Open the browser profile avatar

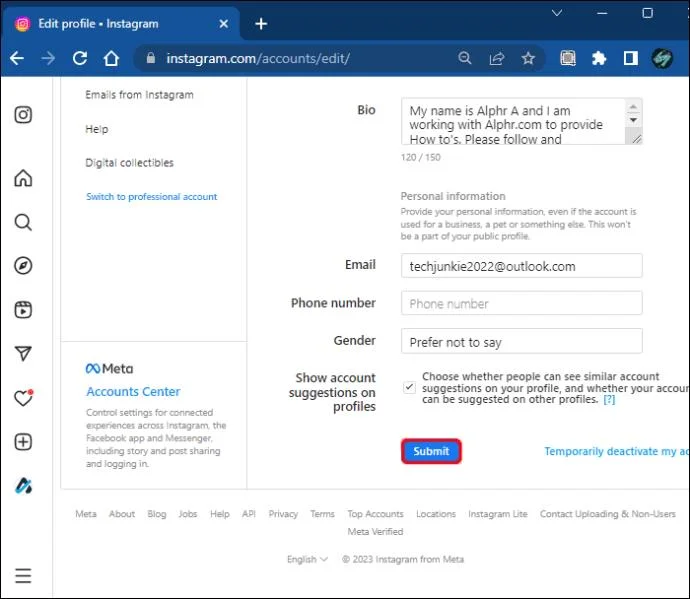tap(662, 58)
